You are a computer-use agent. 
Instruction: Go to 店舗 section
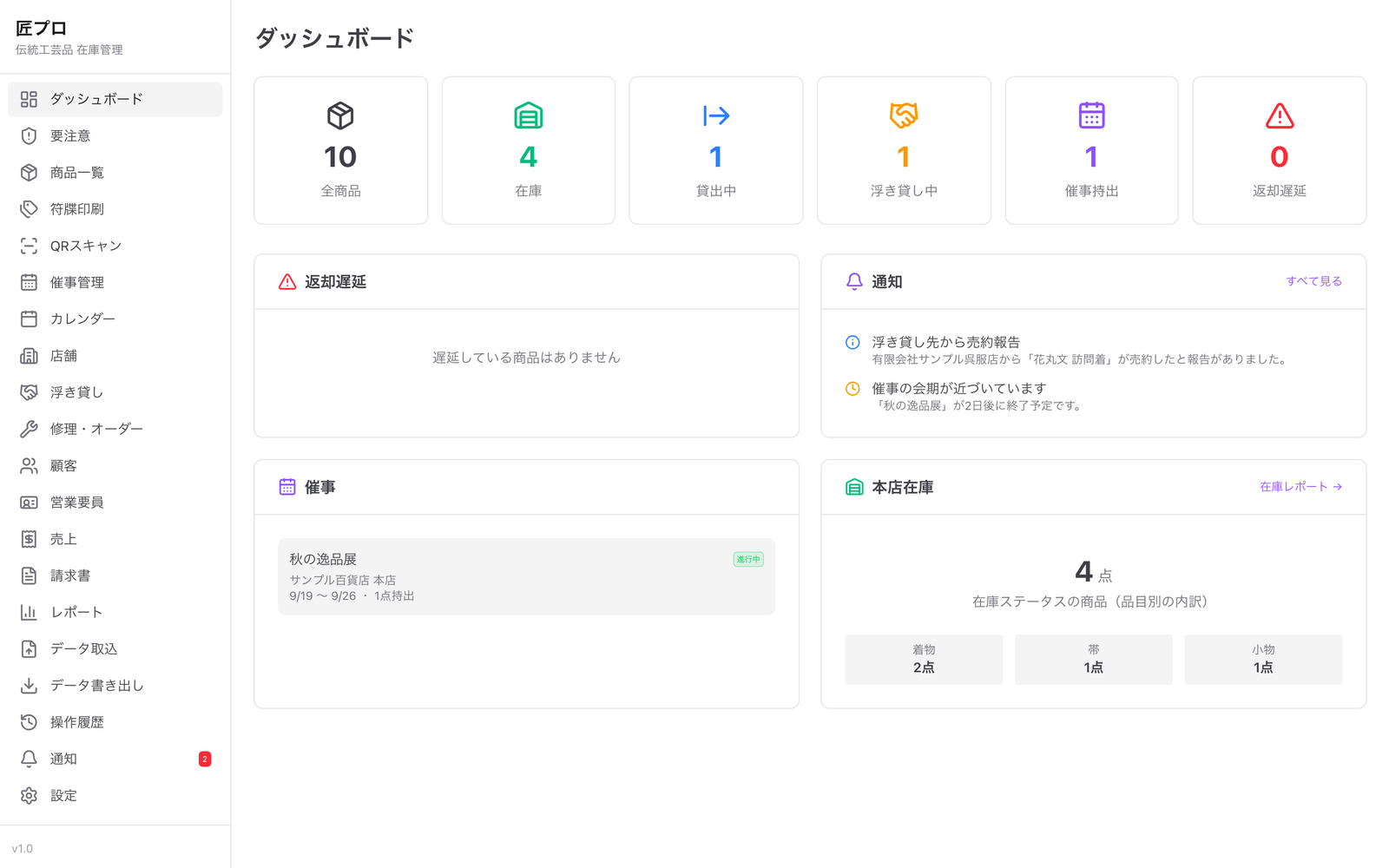(x=115, y=356)
